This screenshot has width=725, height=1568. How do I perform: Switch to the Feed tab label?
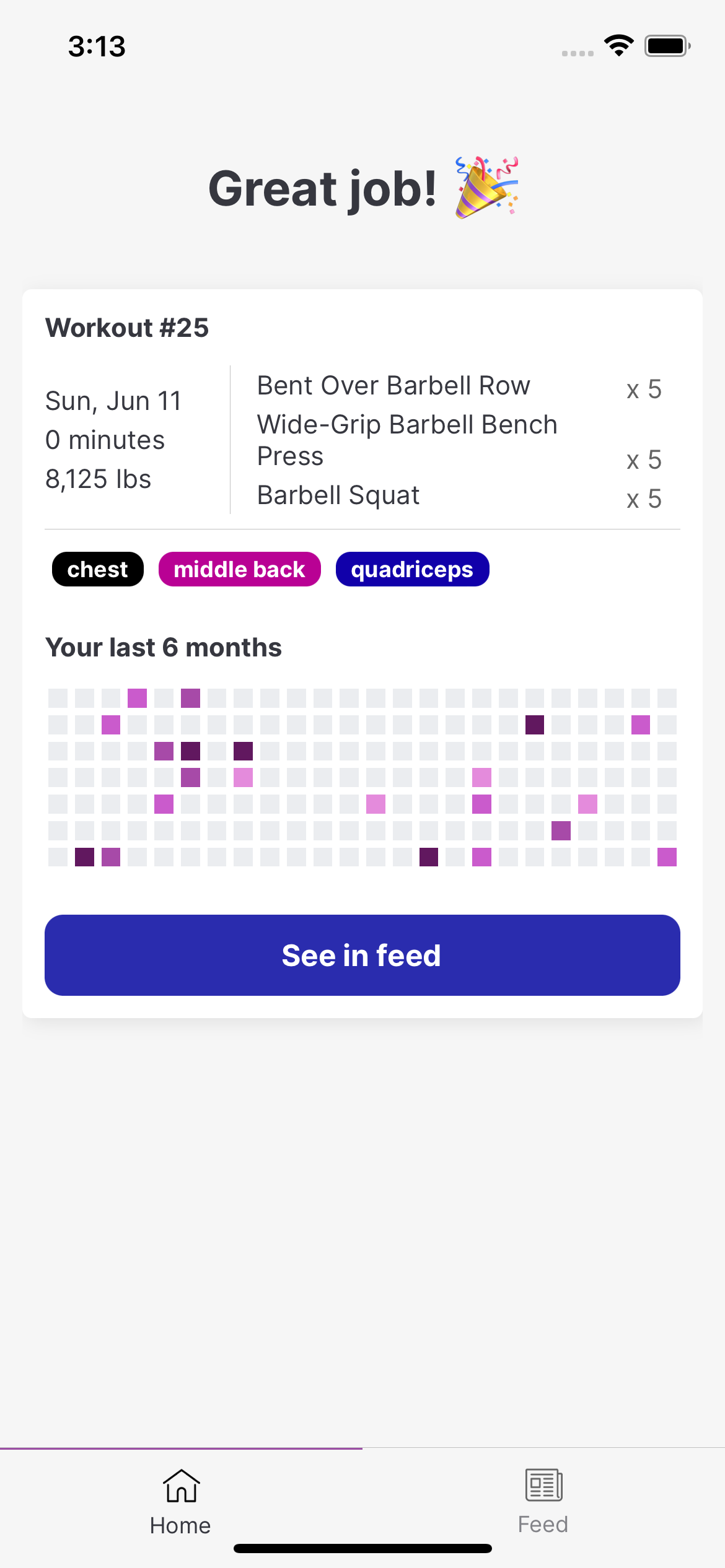(x=543, y=1524)
